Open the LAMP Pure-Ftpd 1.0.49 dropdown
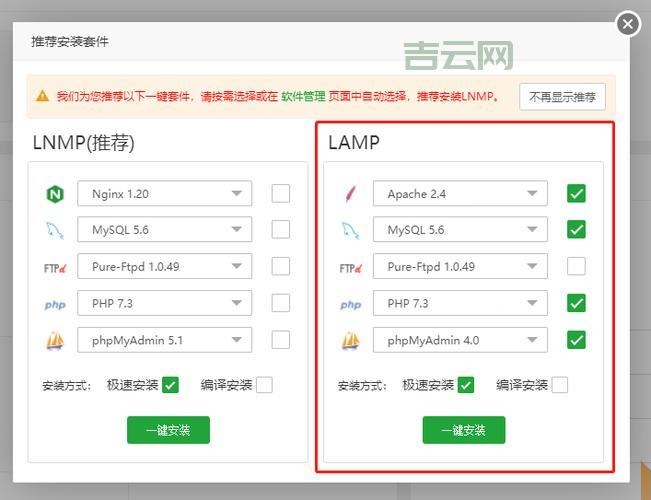The height and width of the screenshot is (500, 651). click(460, 266)
